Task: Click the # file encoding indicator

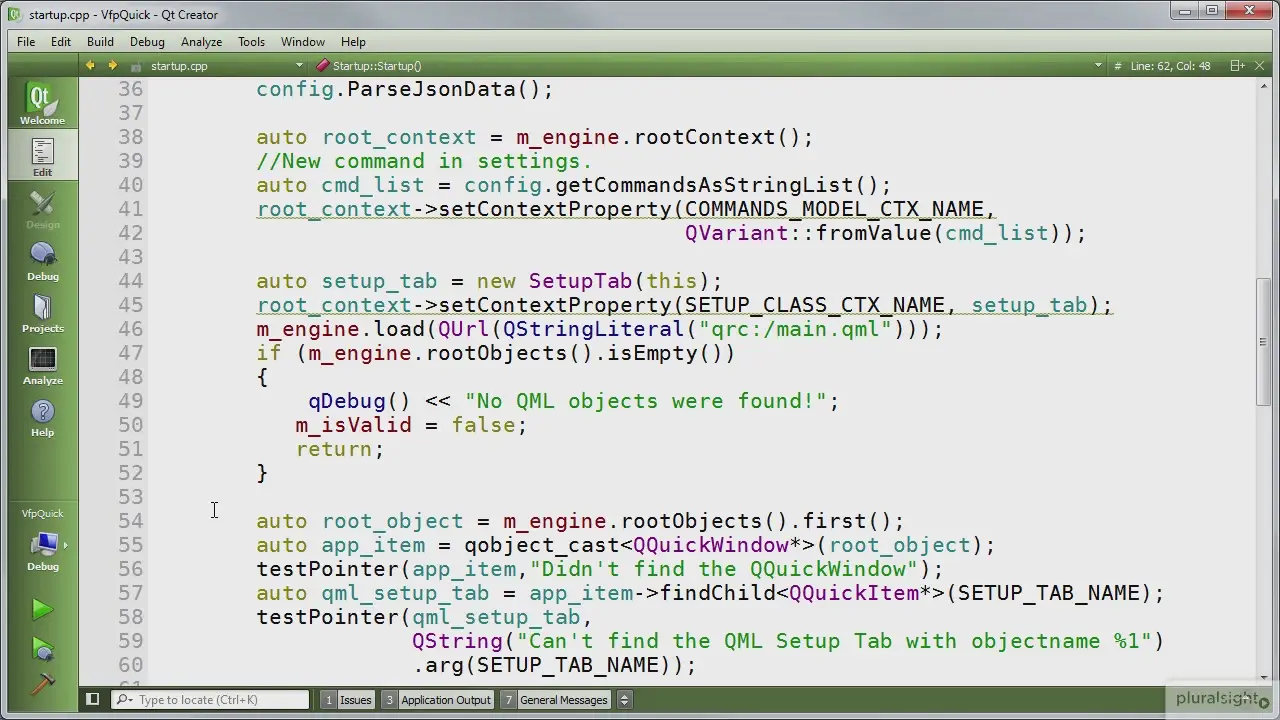Action: click(x=1118, y=66)
